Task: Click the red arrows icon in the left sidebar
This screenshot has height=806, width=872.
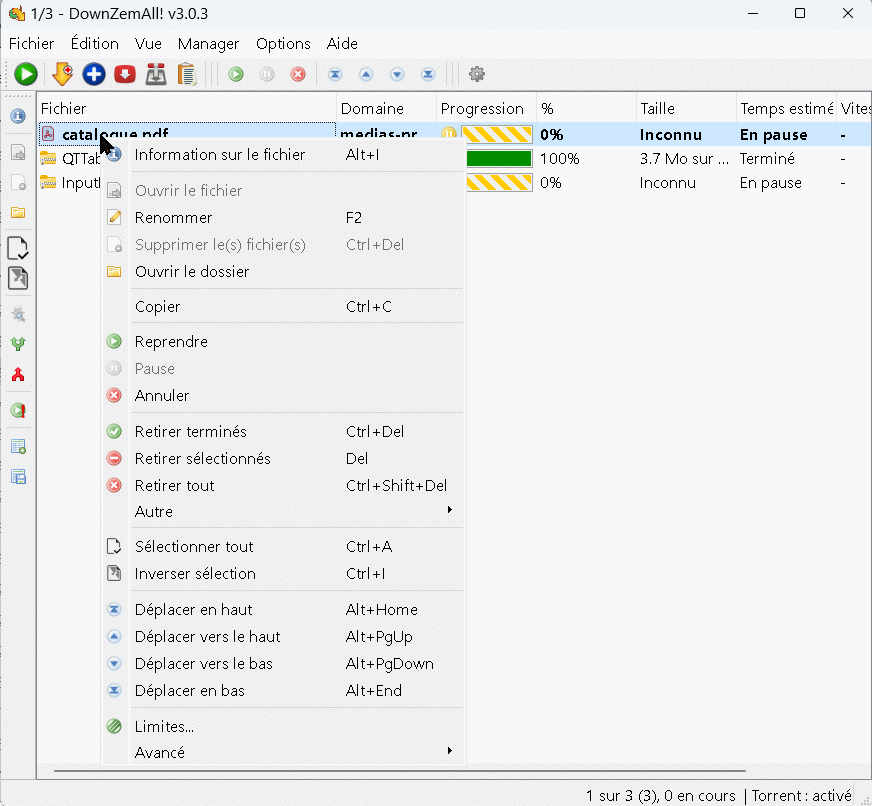Action: (x=18, y=374)
